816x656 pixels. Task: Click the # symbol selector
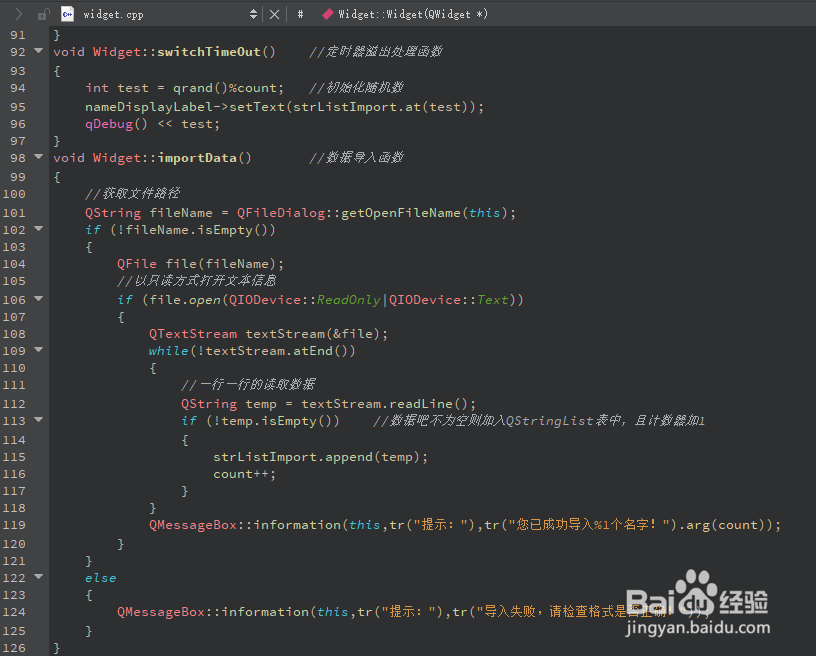pos(300,15)
